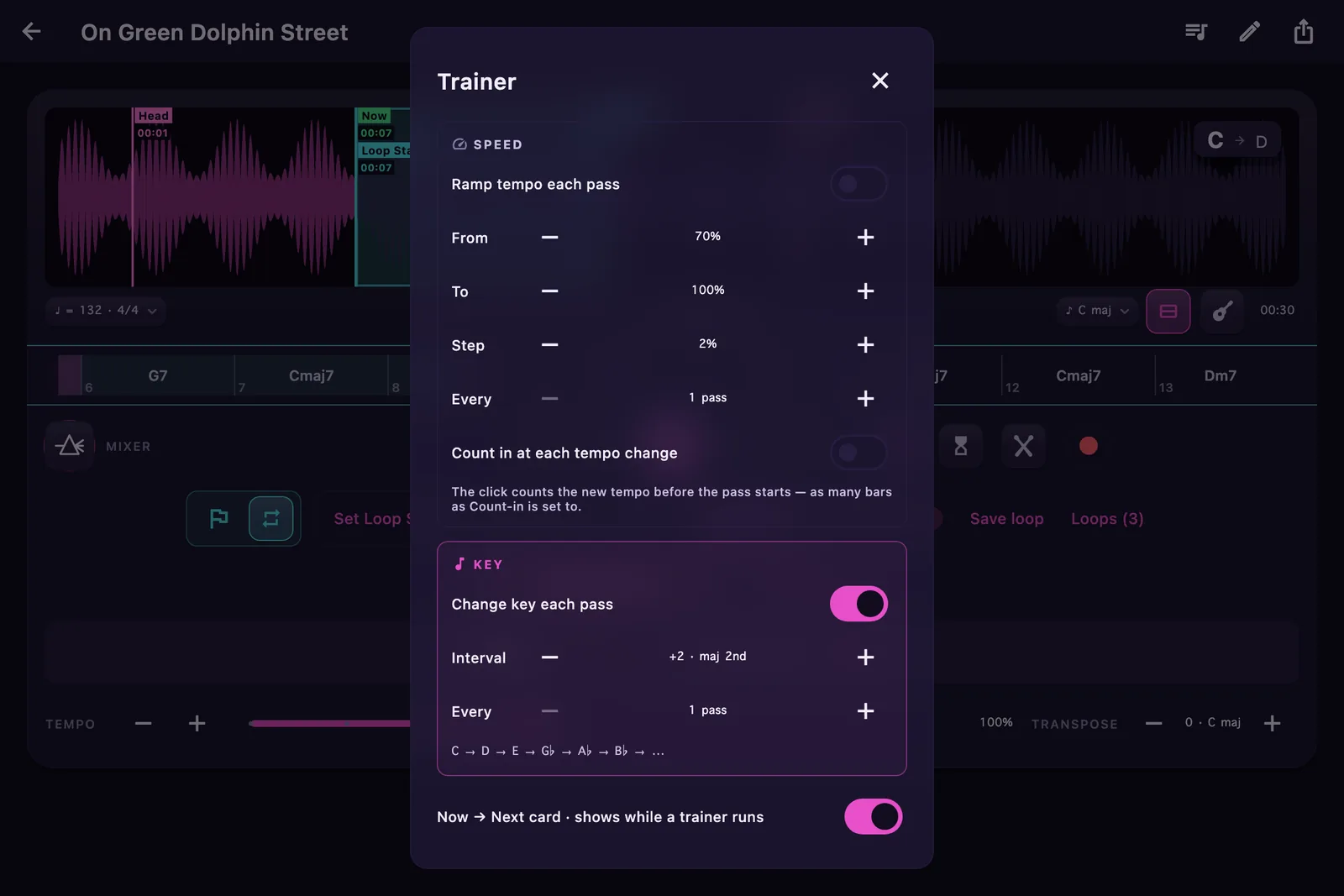
Task: Click the pencil edit icon
Action: (1250, 32)
